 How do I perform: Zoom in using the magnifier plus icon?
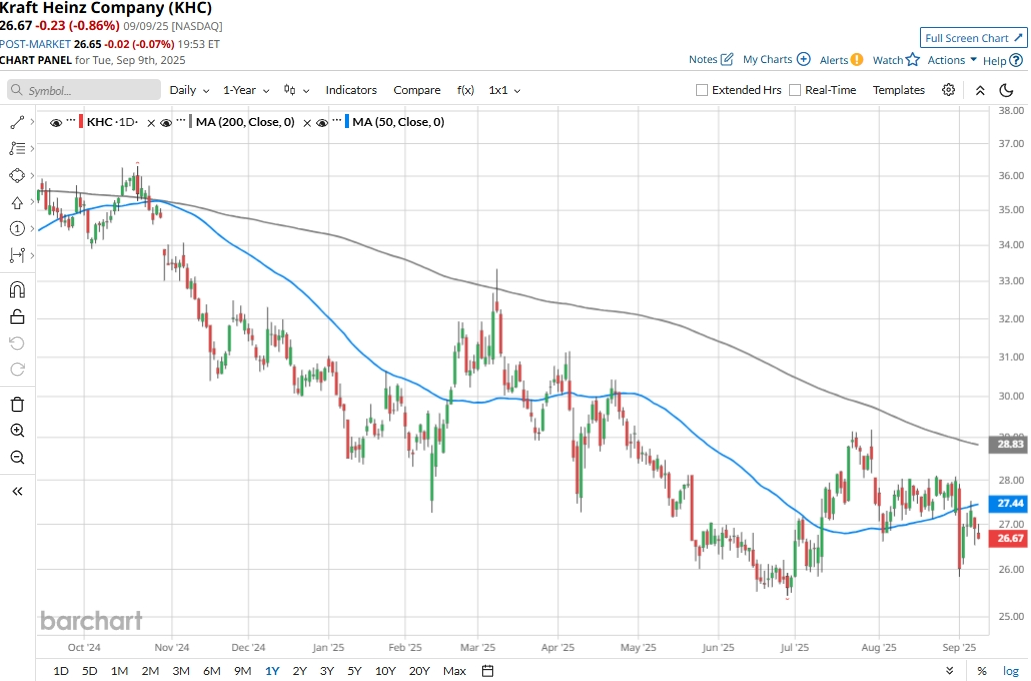tap(17, 431)
